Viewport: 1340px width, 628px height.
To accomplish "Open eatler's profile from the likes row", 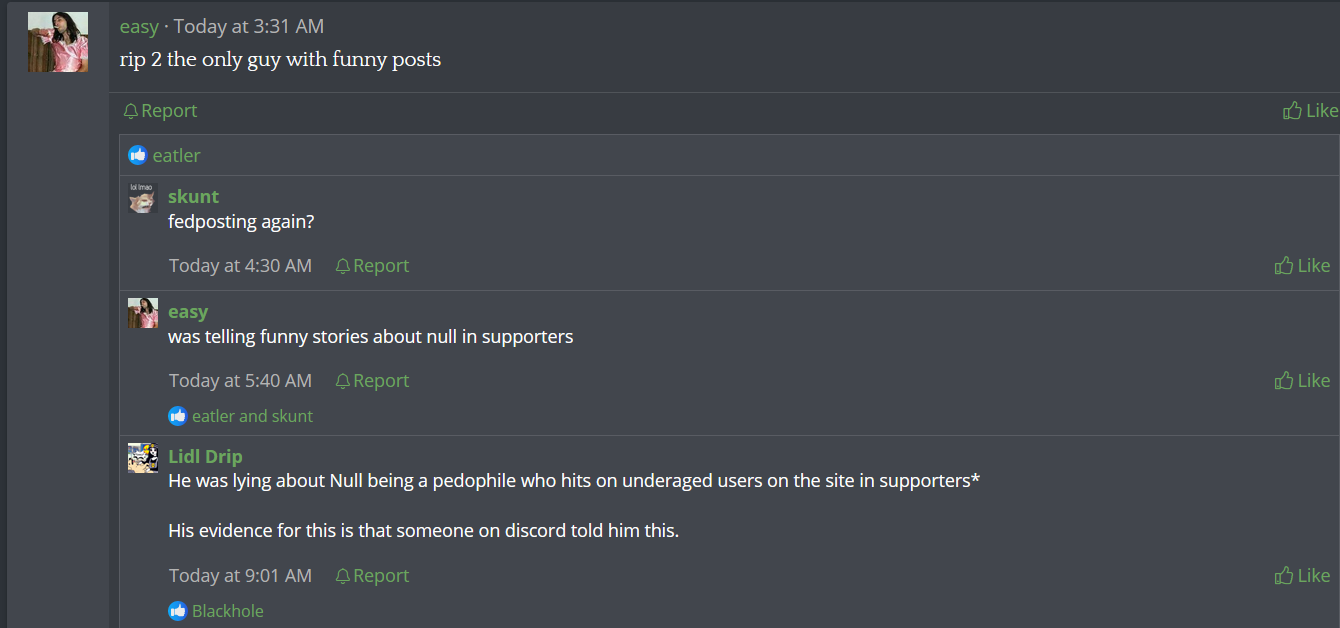I will tap(176, 155).
